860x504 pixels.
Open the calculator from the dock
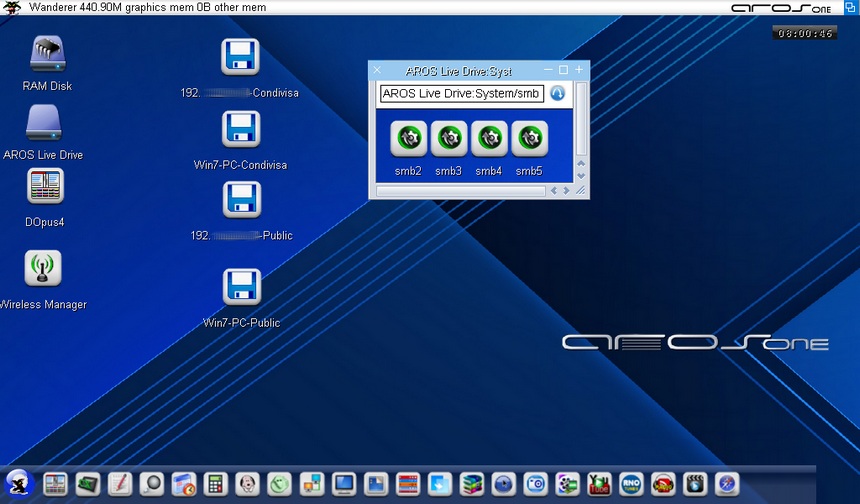214,484
